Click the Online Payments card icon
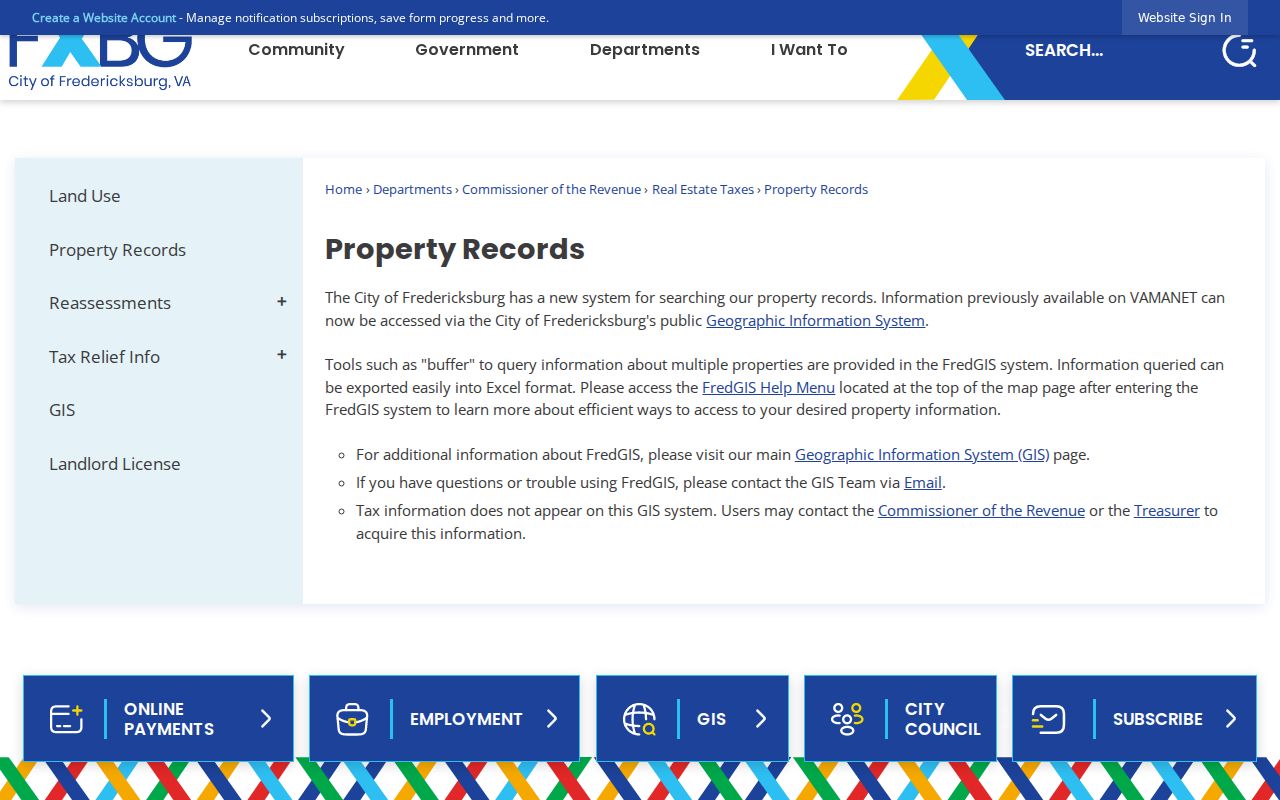The width and height of the screenshot is (1280, 800). coord(66,718)
